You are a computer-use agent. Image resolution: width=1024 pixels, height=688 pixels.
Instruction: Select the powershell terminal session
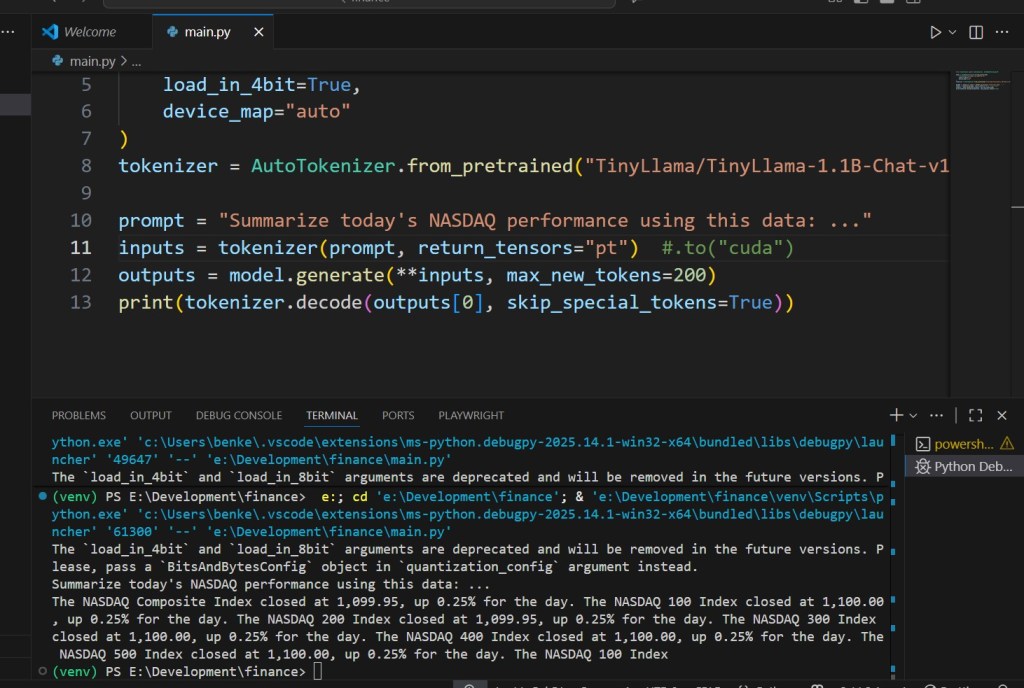click(964, 445)
